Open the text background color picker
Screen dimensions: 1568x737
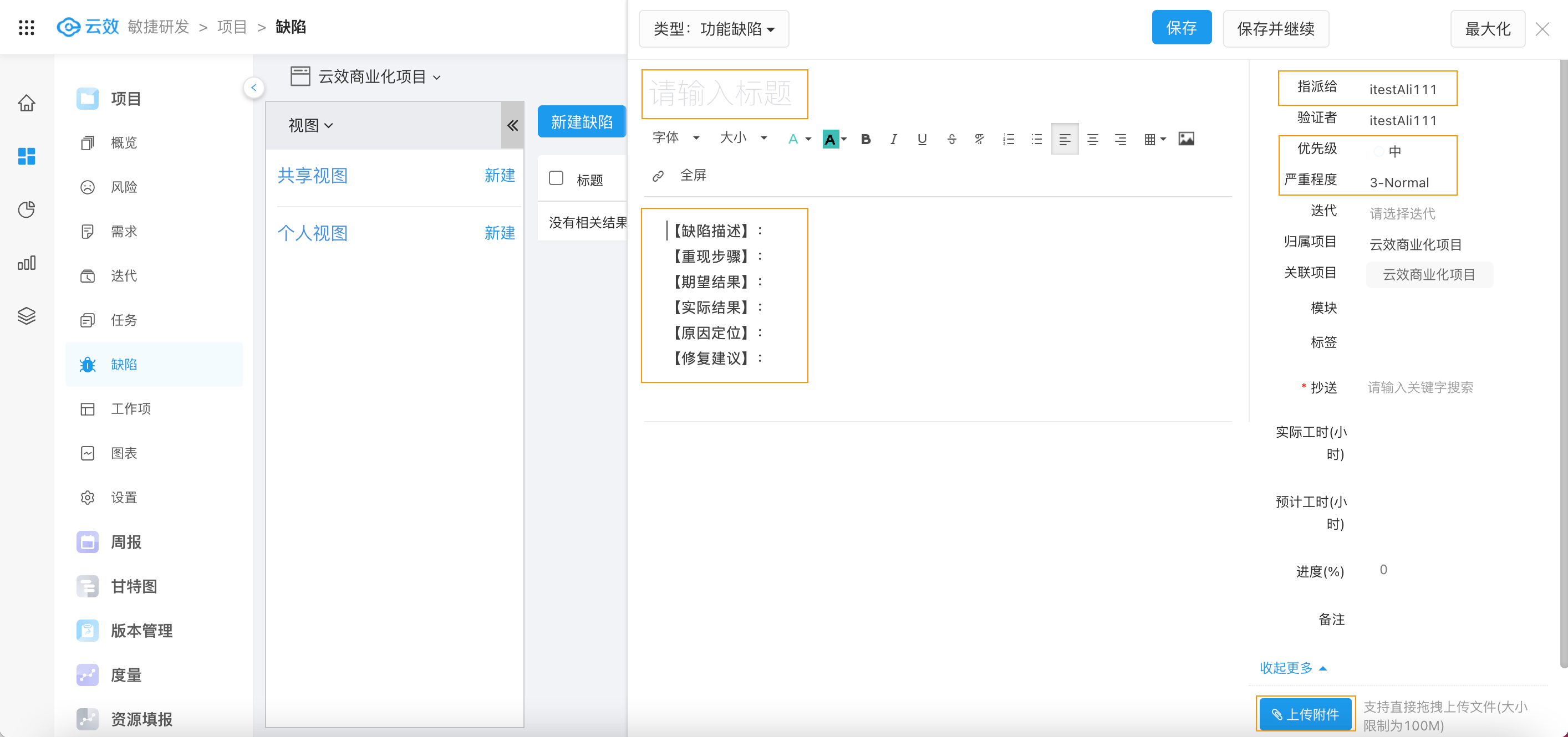tap(834, 140)
